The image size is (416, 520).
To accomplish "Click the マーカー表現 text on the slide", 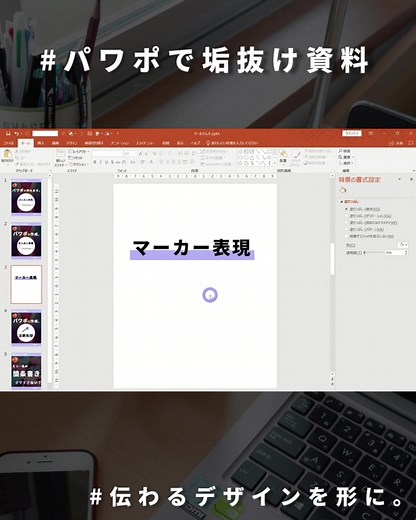I will coord(192,248).
